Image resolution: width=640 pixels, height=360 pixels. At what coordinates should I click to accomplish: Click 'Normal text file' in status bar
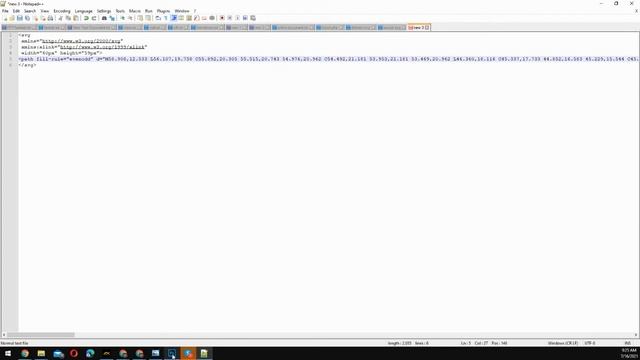14,343
